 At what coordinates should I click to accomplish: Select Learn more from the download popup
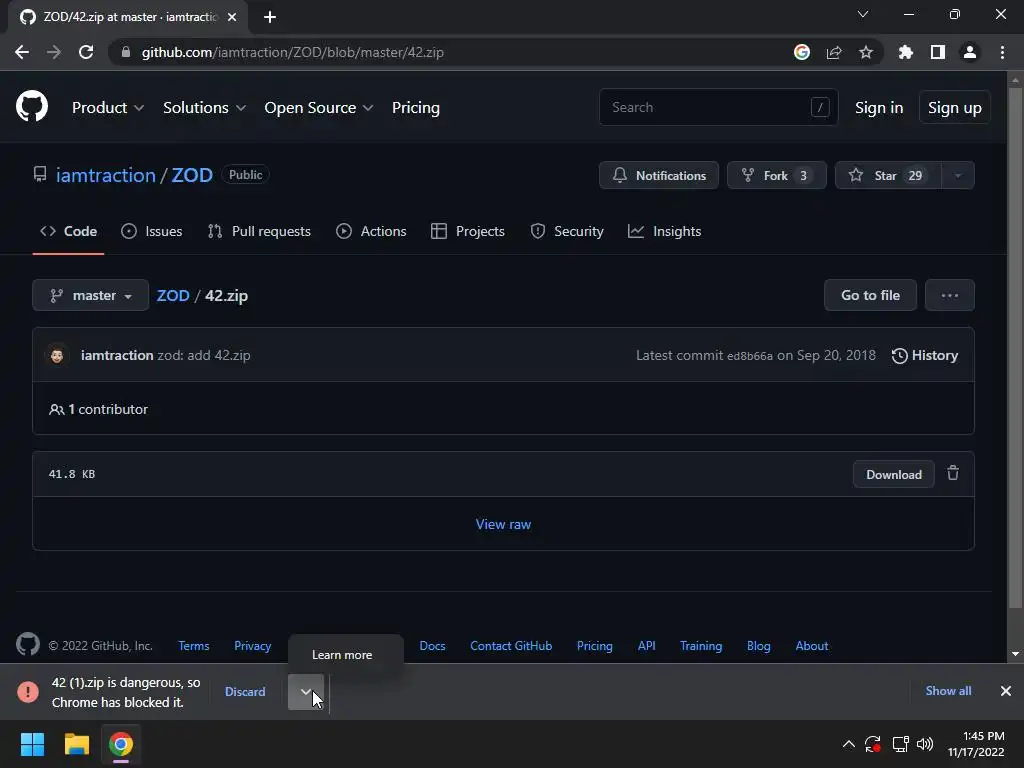coord(342,654)
